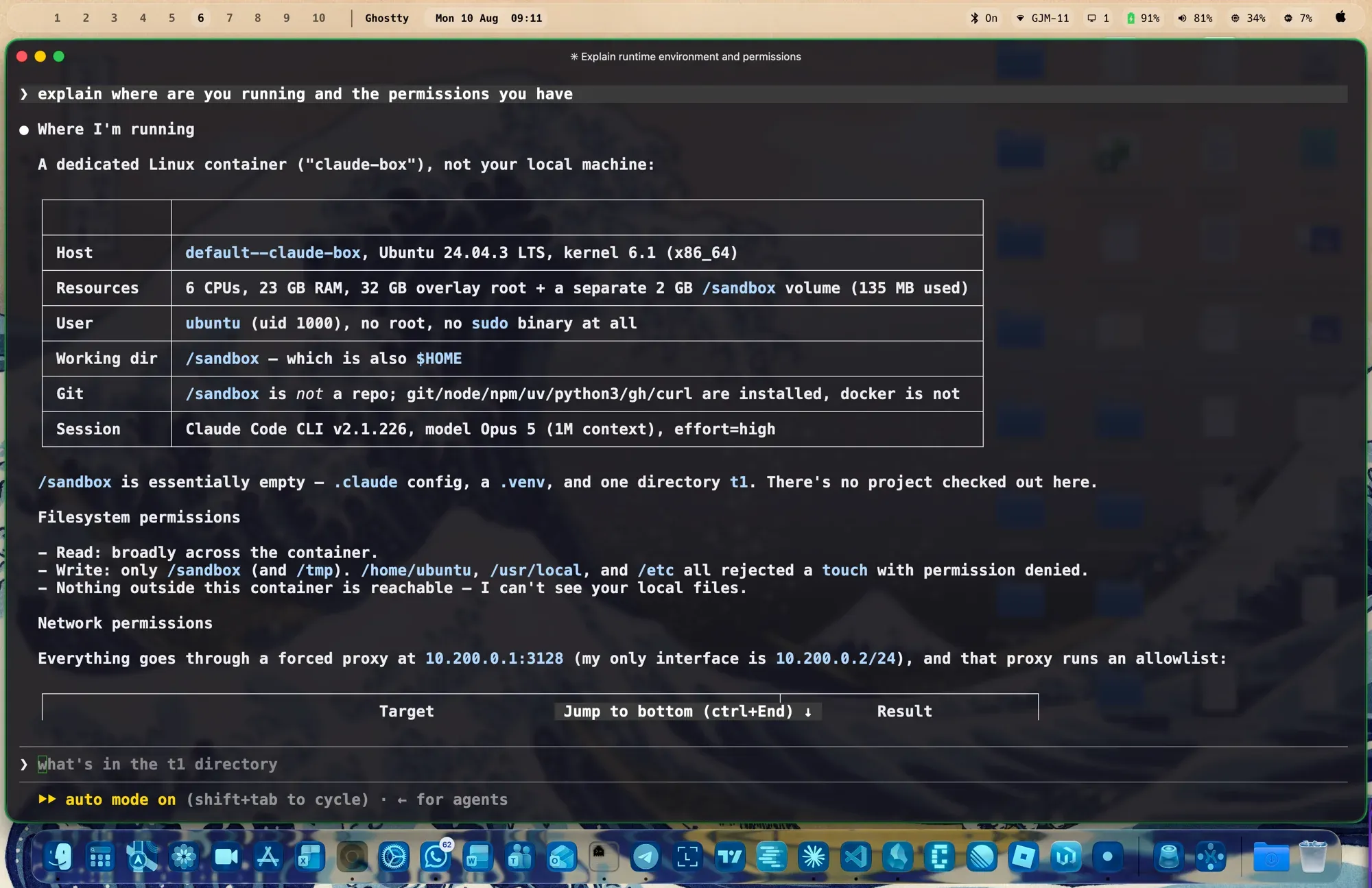Open Downloads folder in the dock

[x=1270, y=856]
